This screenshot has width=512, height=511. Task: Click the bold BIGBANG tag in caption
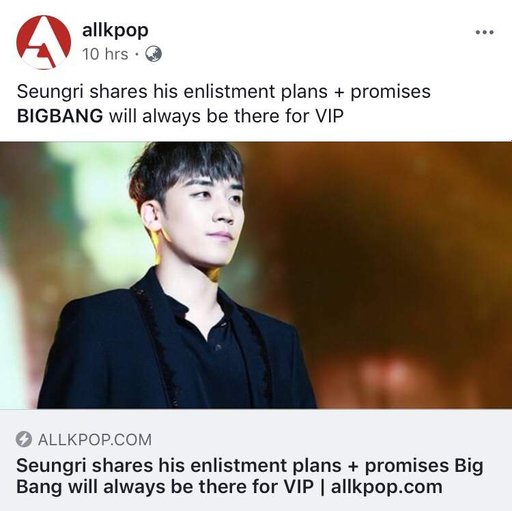[x=60, y=116]
